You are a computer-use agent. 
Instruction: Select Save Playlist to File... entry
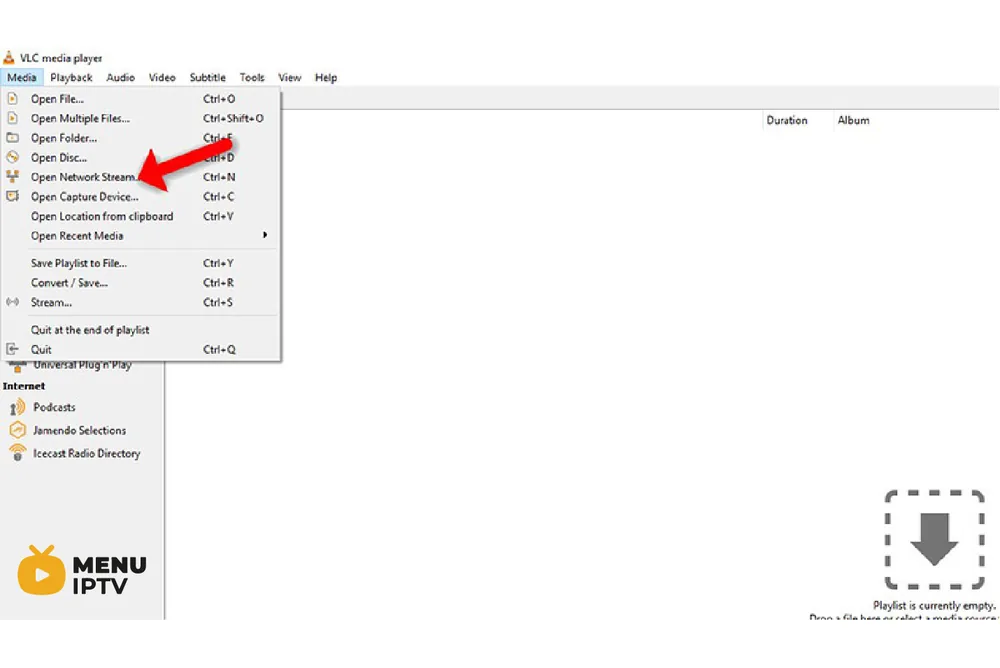(141, 263)
